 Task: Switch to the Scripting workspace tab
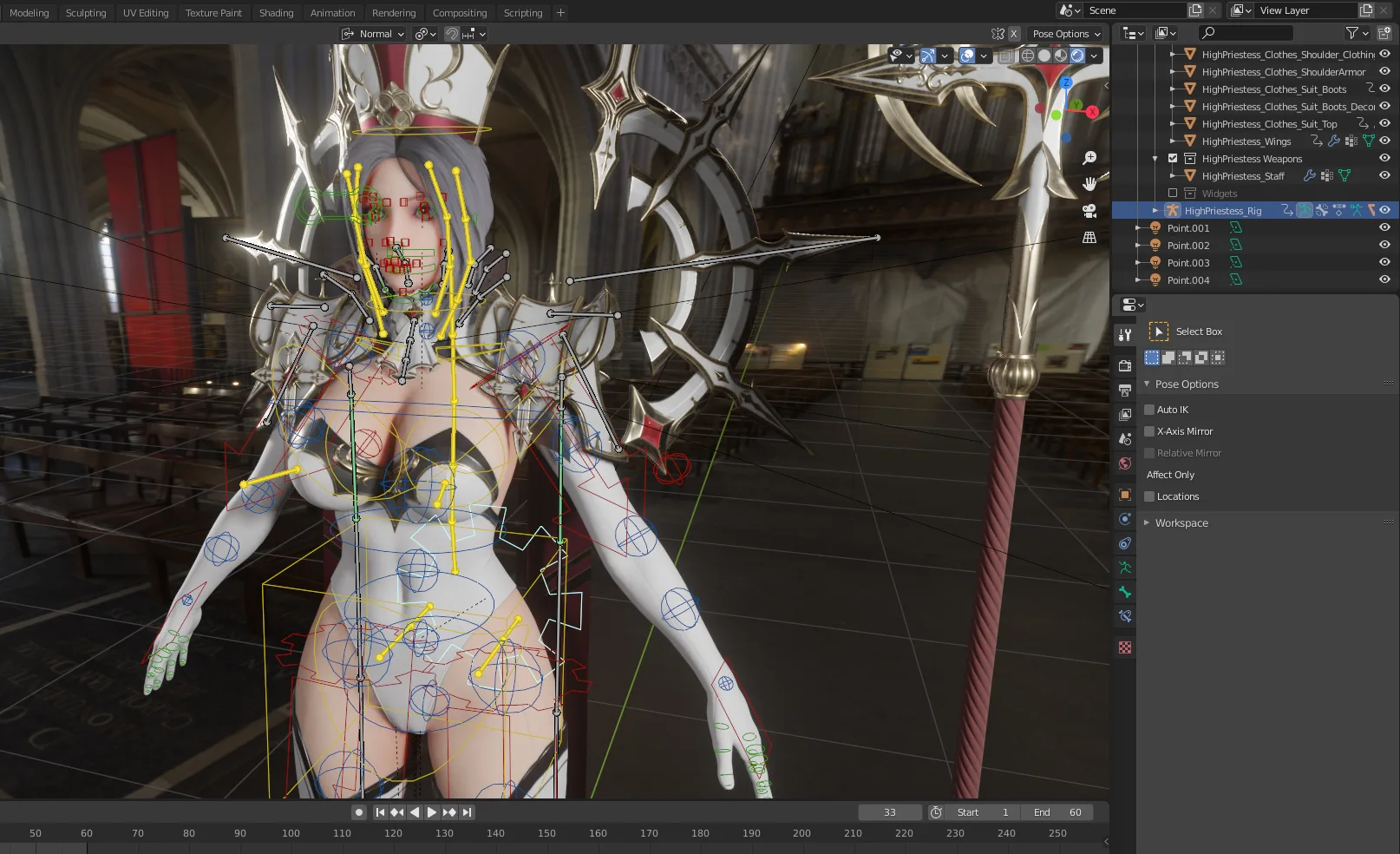tap(523, 12)
